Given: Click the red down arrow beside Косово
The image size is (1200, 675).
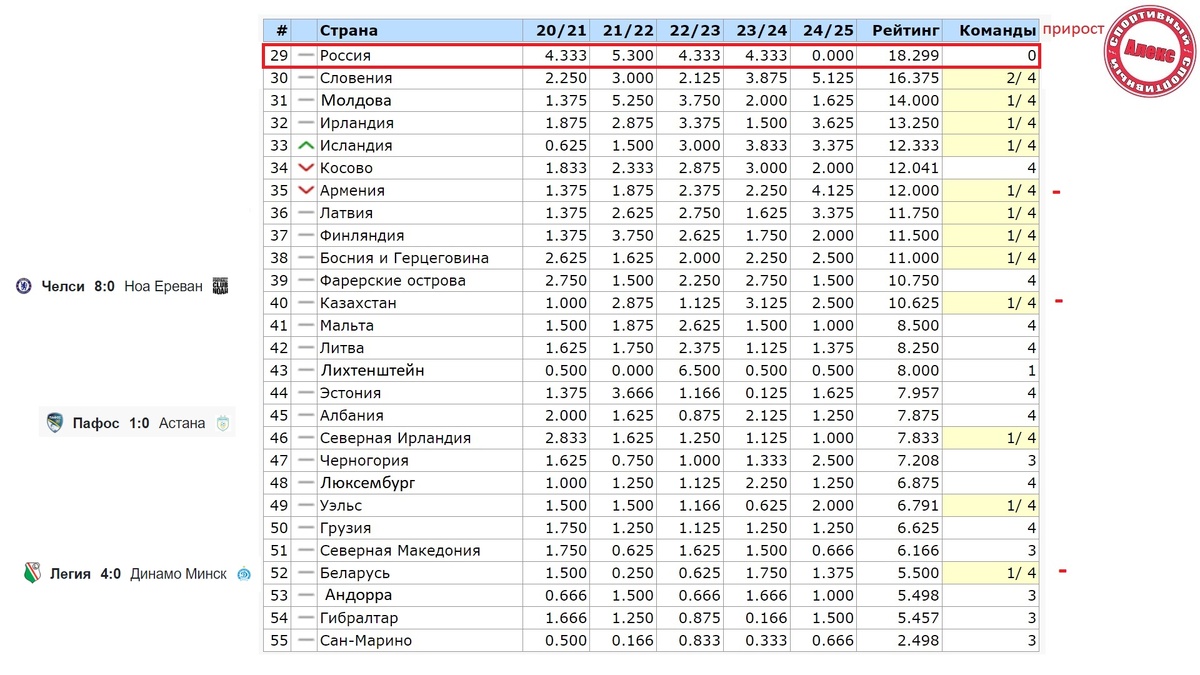Looking at the screenshot, I should point(306,168).
